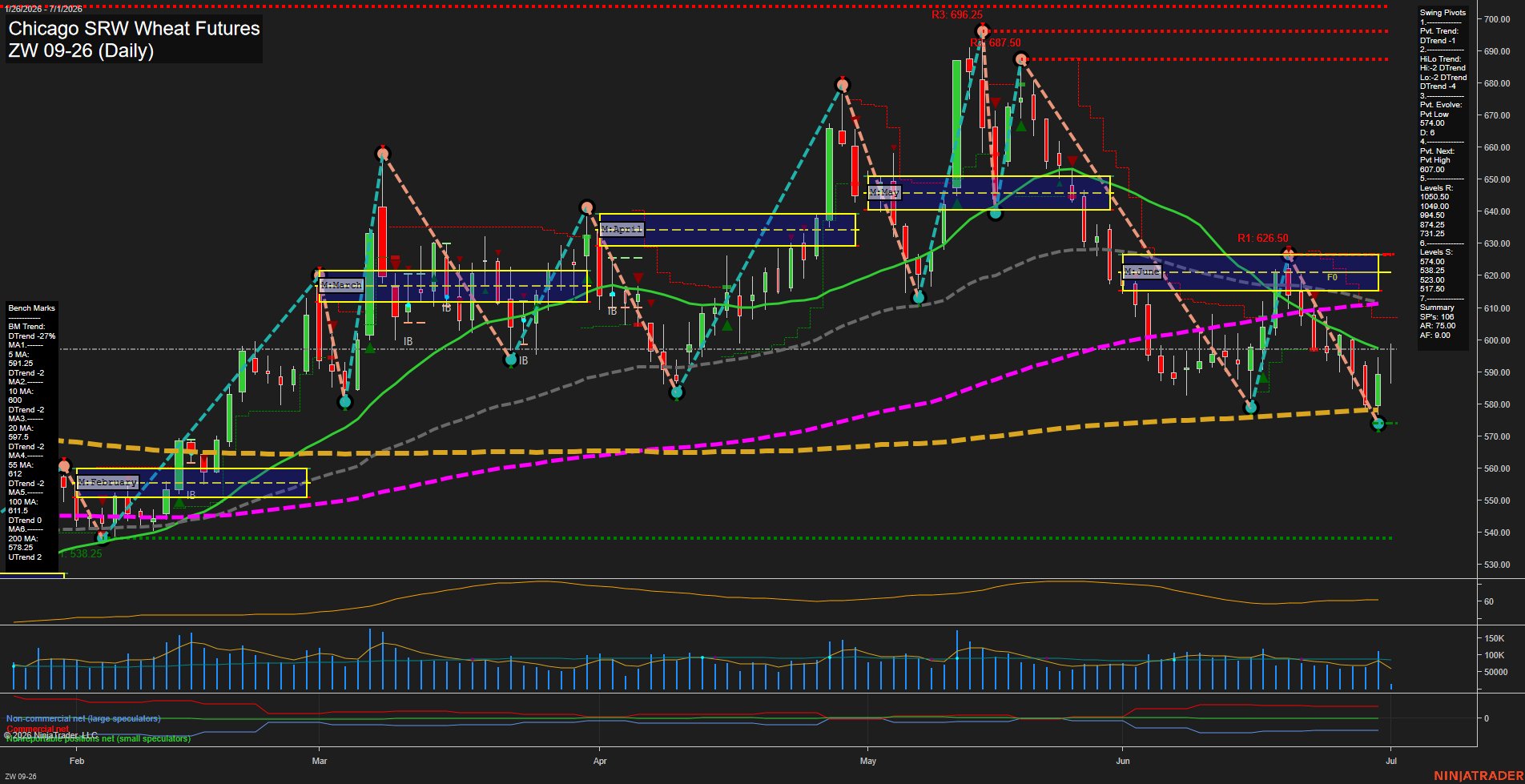This screenshot has width=1525, height=784.
Task: Click the R1: 626.50 resistance label
Action: pyautogui.click(x=1263, y=238)
